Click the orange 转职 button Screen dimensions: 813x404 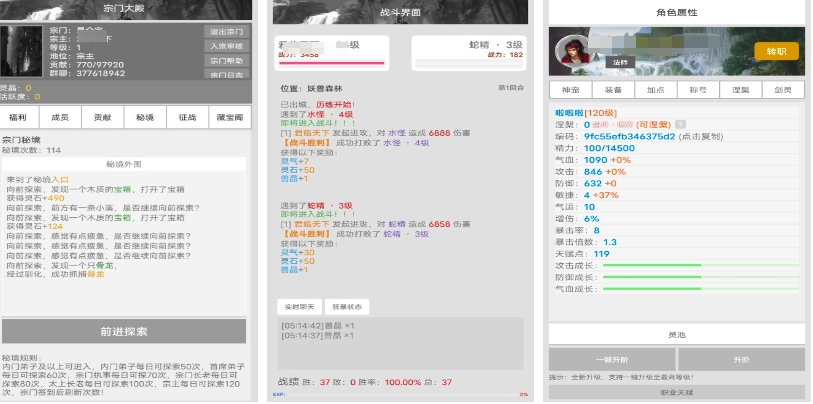pyautogui.click(x=776, y=50)
